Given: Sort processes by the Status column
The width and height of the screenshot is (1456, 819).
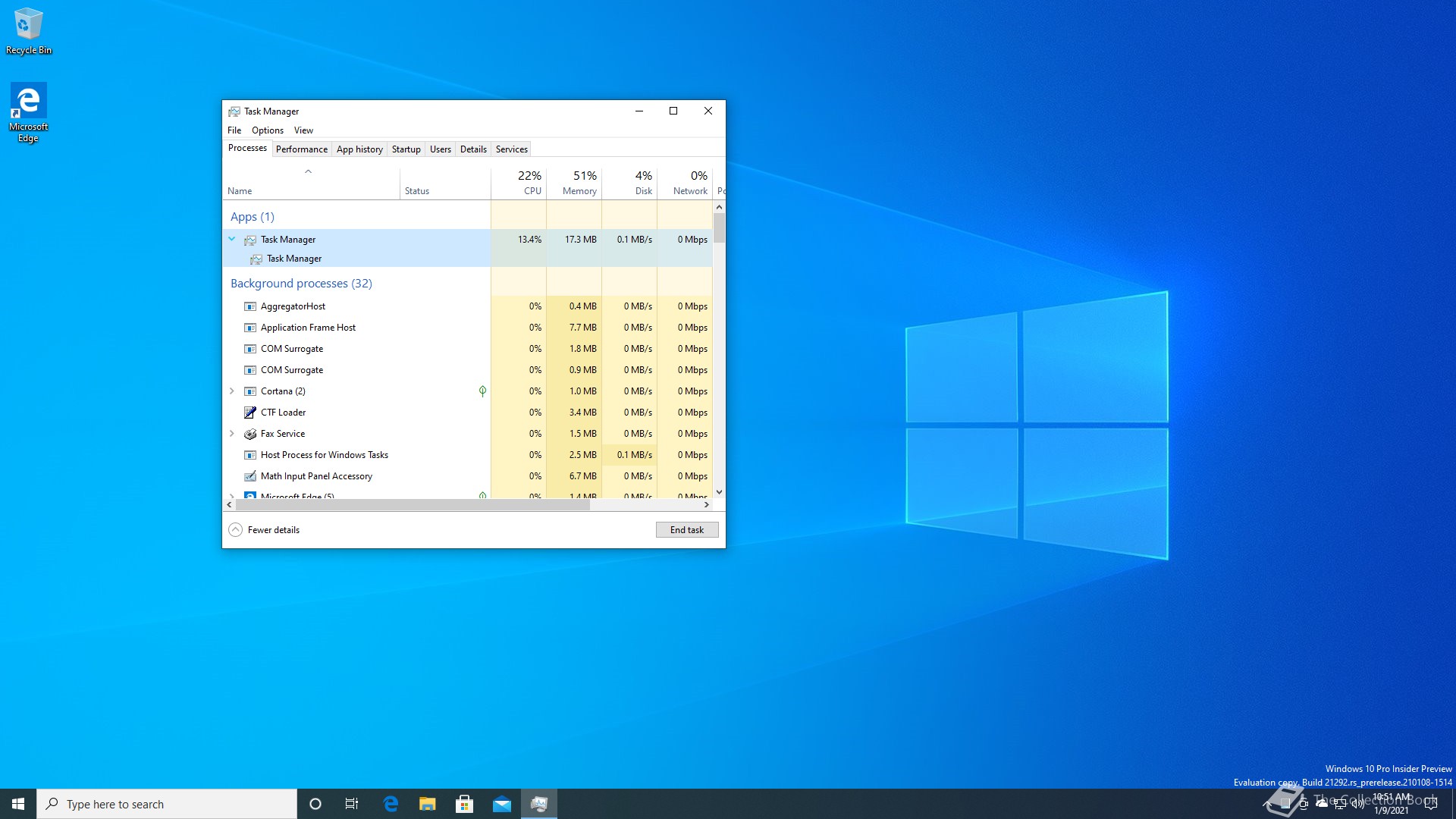Looking at the screenshot, I should 445,183.
